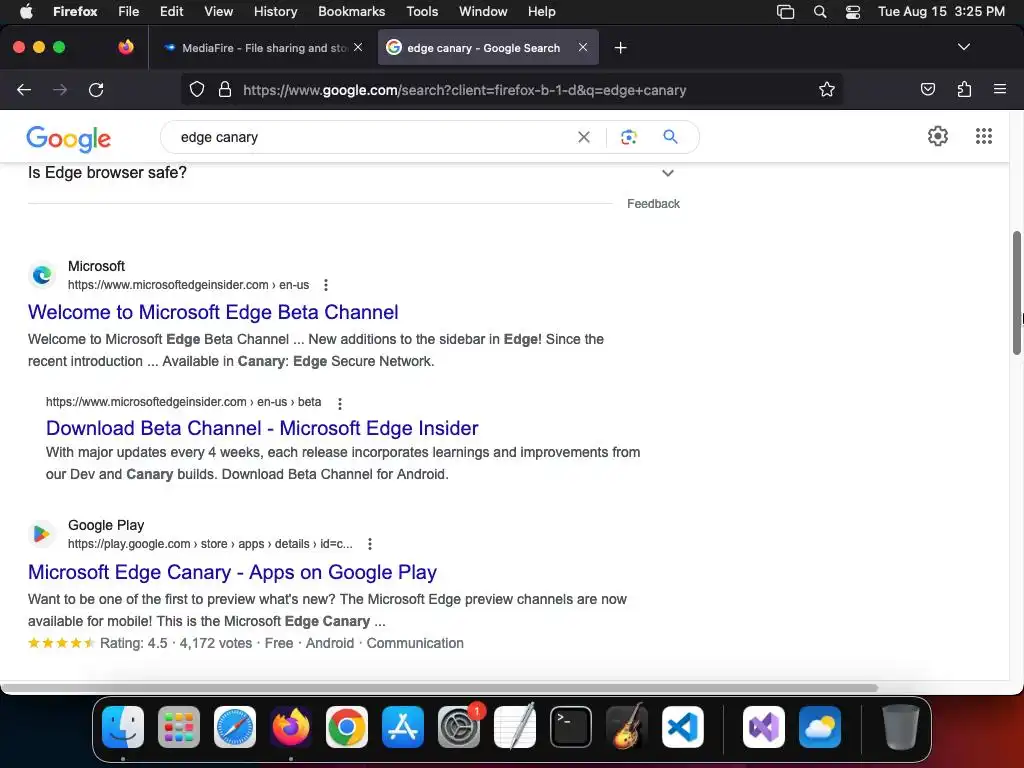This screenshot has width=1024, height=768.
Task: Click the Feedback link
Action: 653,204
